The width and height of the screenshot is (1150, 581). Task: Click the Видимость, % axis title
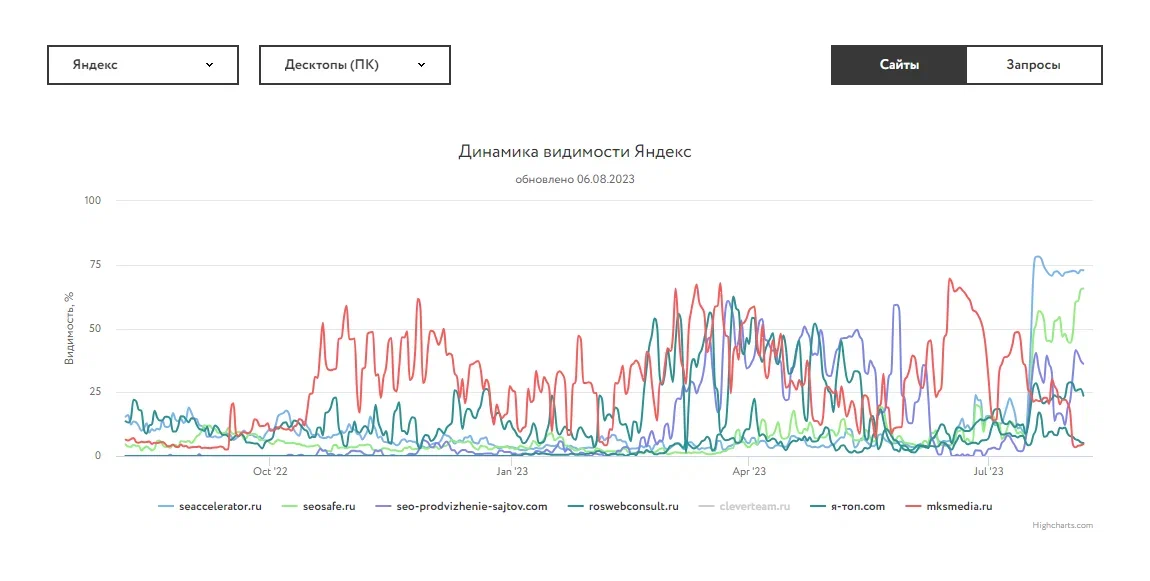[69, 328]
